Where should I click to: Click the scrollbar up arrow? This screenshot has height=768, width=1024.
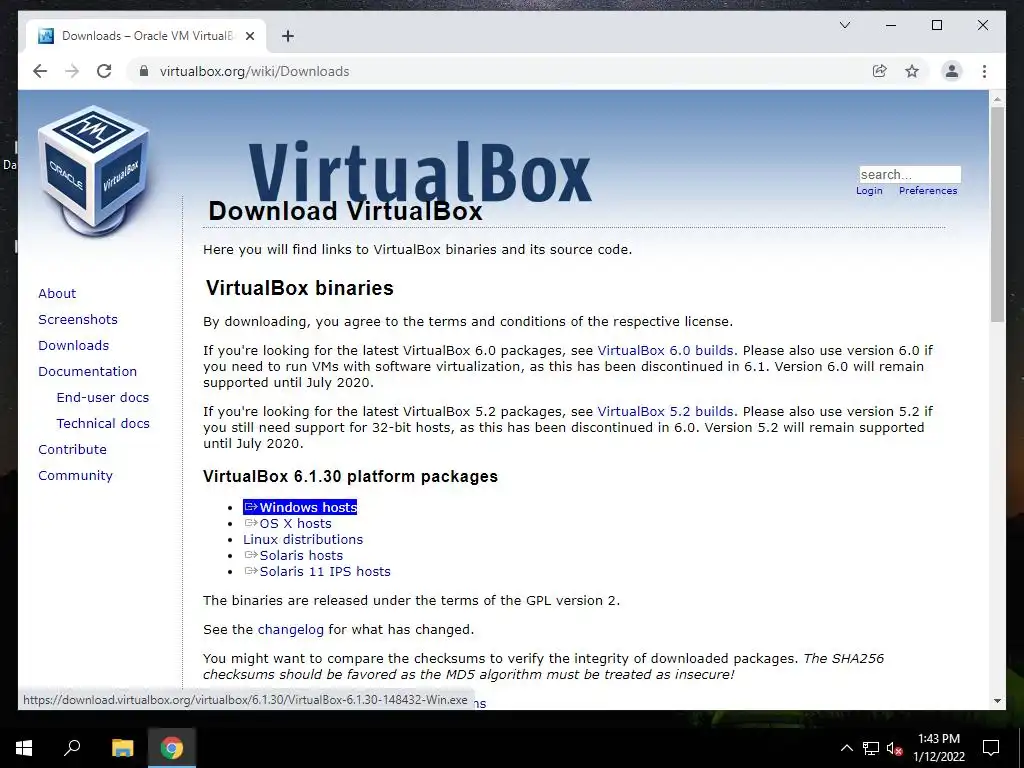click(997, 99)
